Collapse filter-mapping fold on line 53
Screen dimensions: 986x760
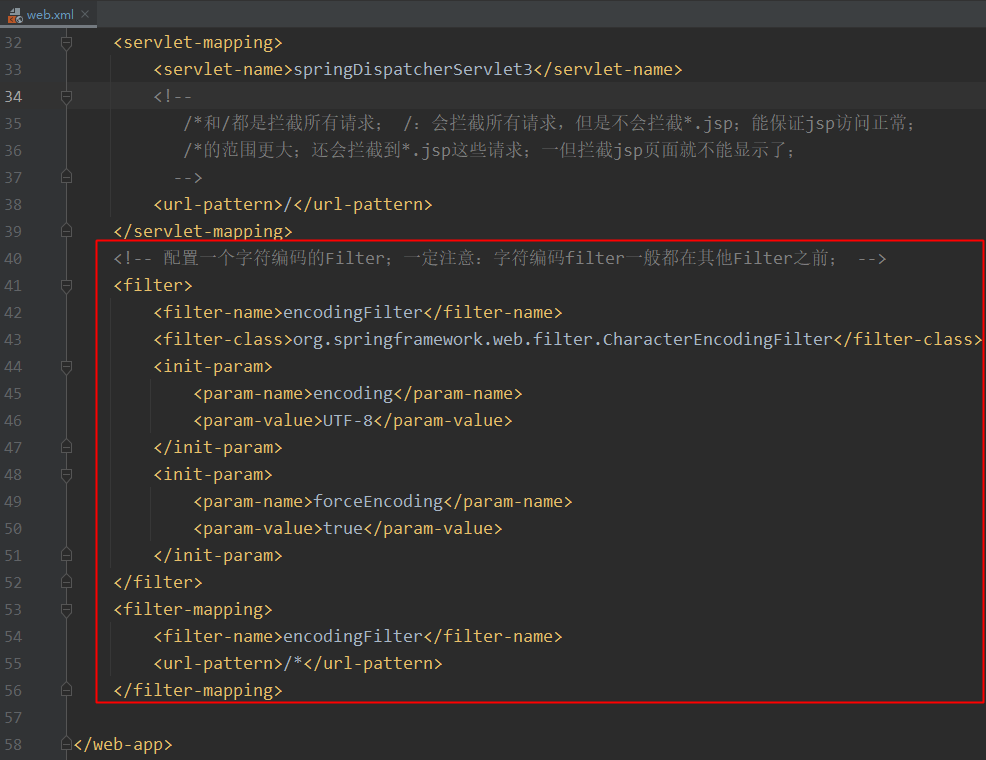tap(66, 610)
